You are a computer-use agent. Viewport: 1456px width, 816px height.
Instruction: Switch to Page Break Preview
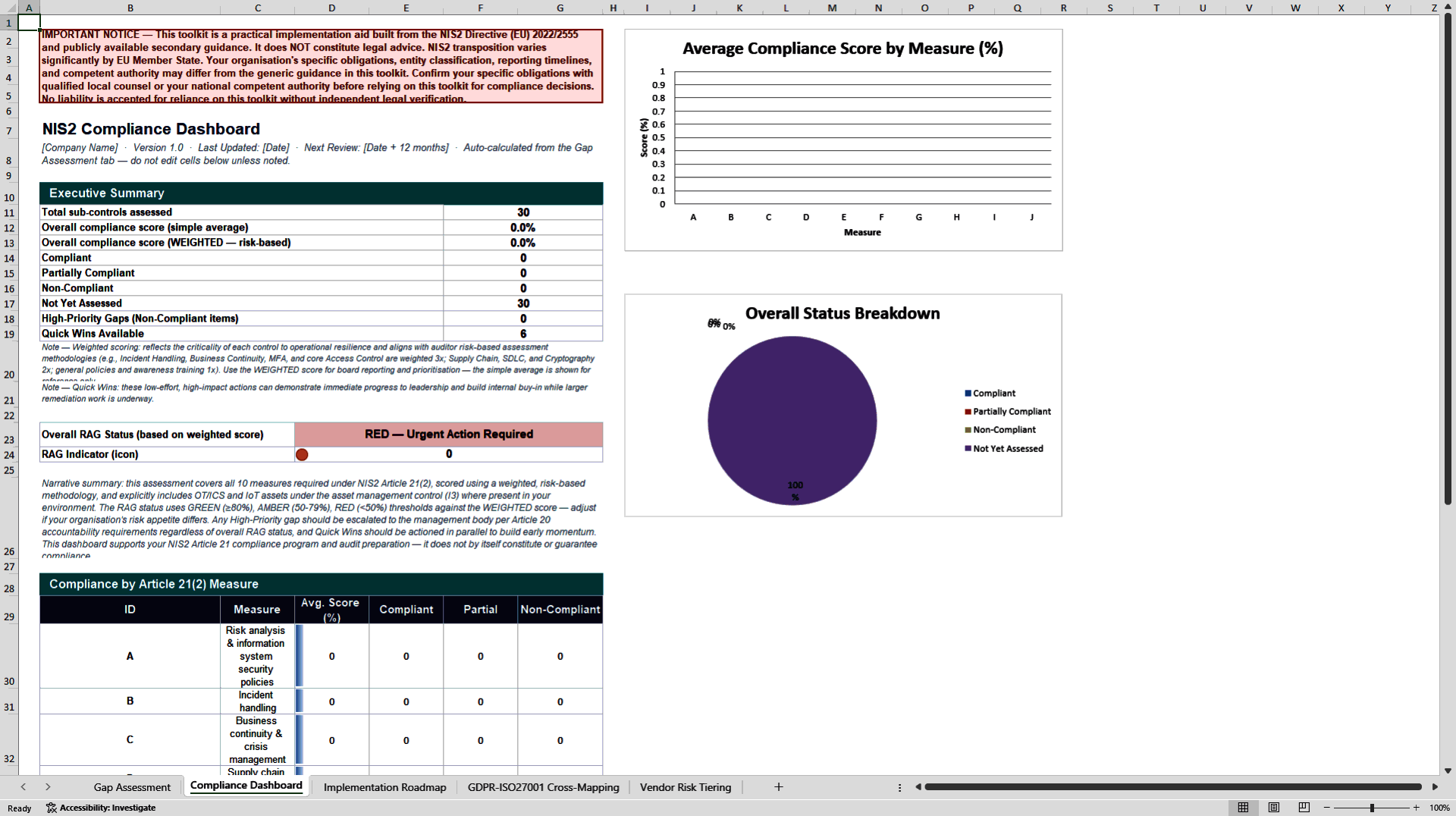pos(1304,808)
